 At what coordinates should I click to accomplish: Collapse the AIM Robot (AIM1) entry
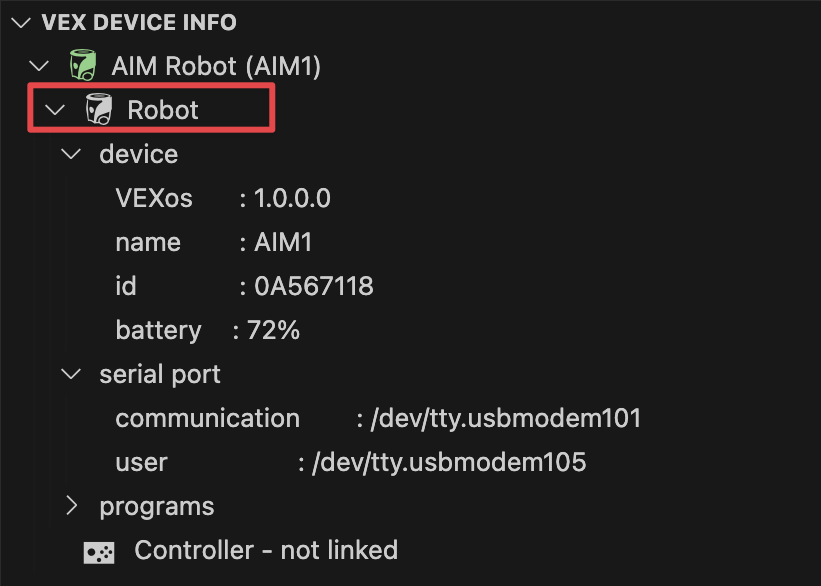[38, 65]
